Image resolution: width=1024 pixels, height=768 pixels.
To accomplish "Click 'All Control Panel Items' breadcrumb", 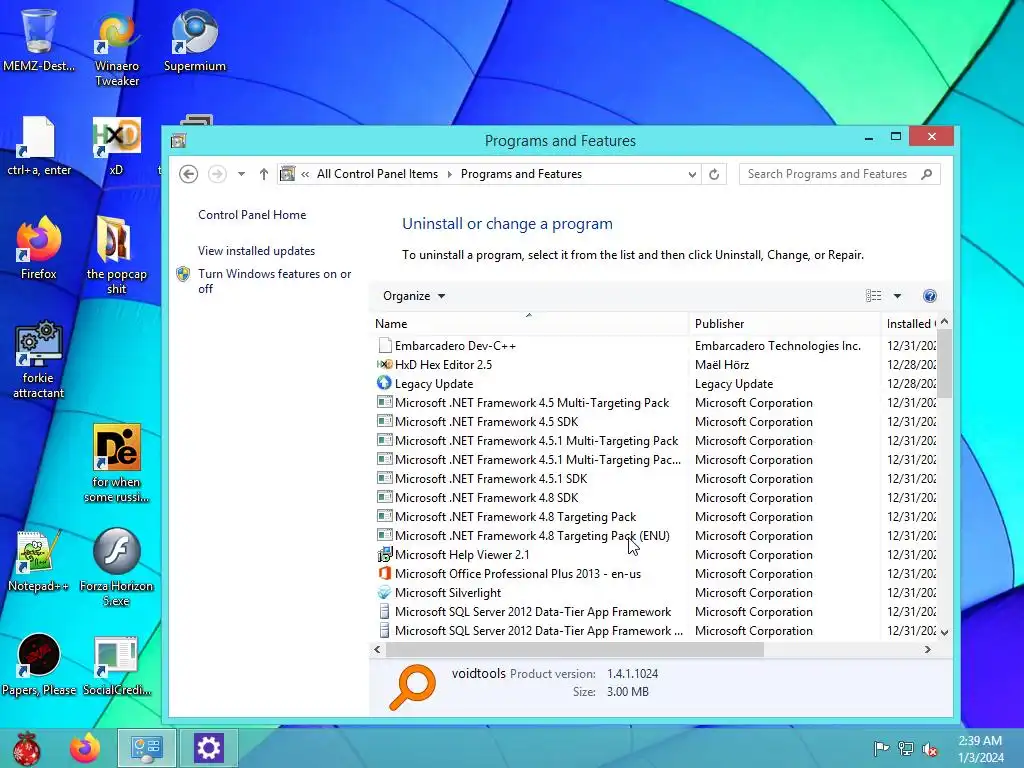I will click(377, 174).
